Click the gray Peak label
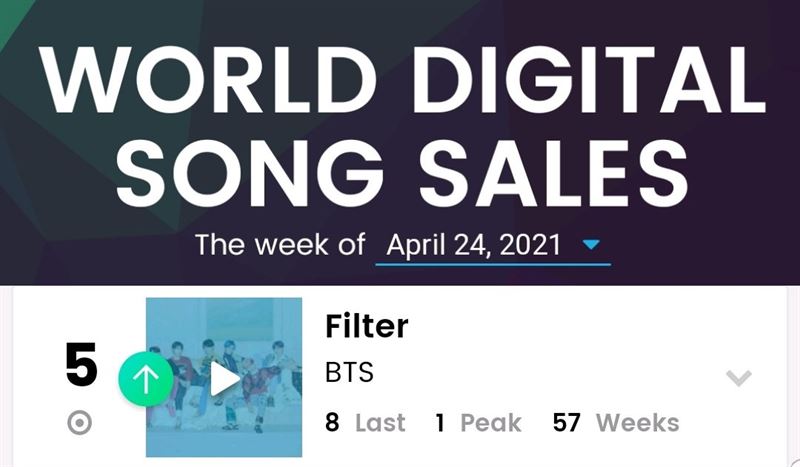The height and width of the screenshot is (467, 800). click(x=491, y=423)
